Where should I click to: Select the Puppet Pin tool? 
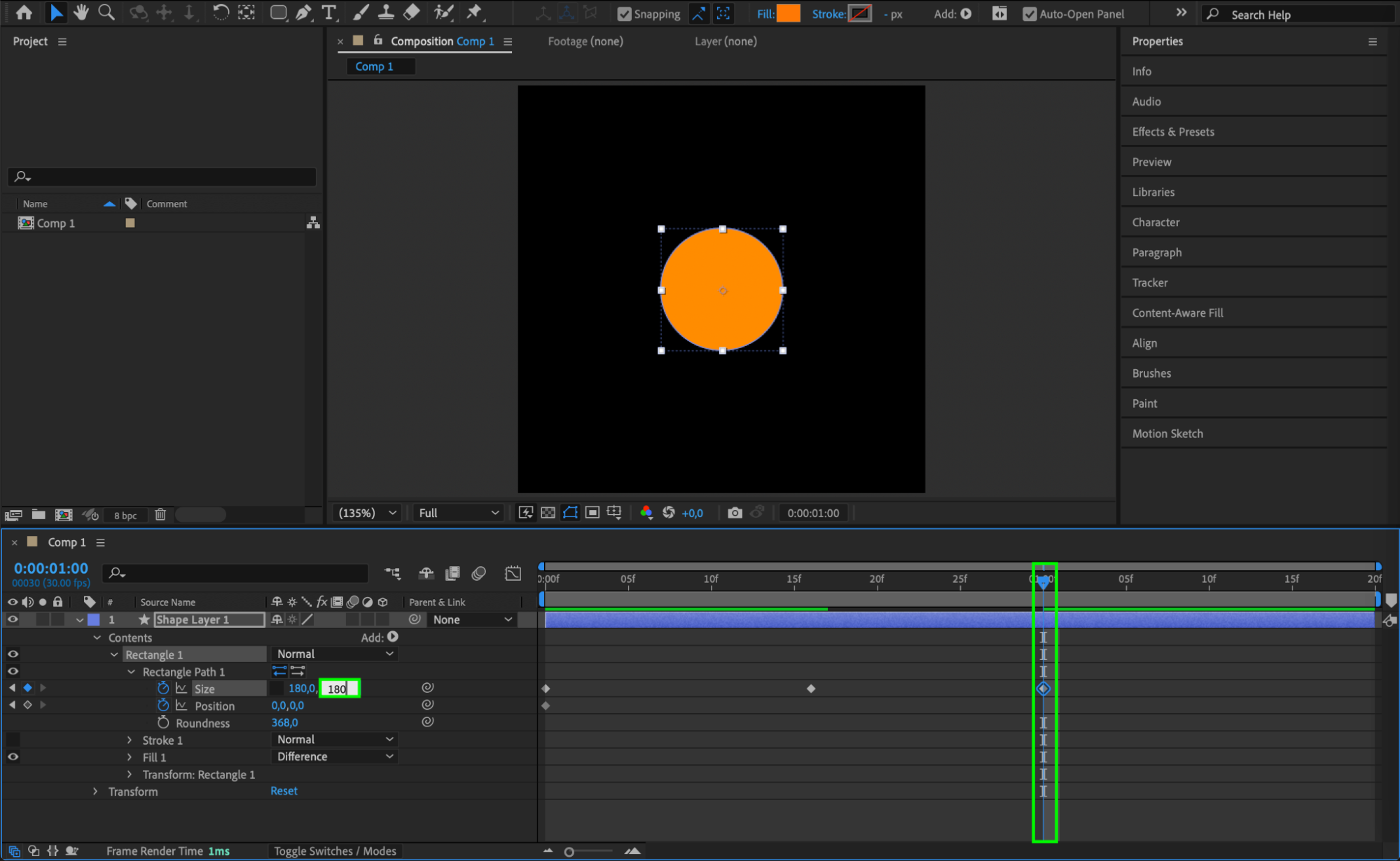475,12
